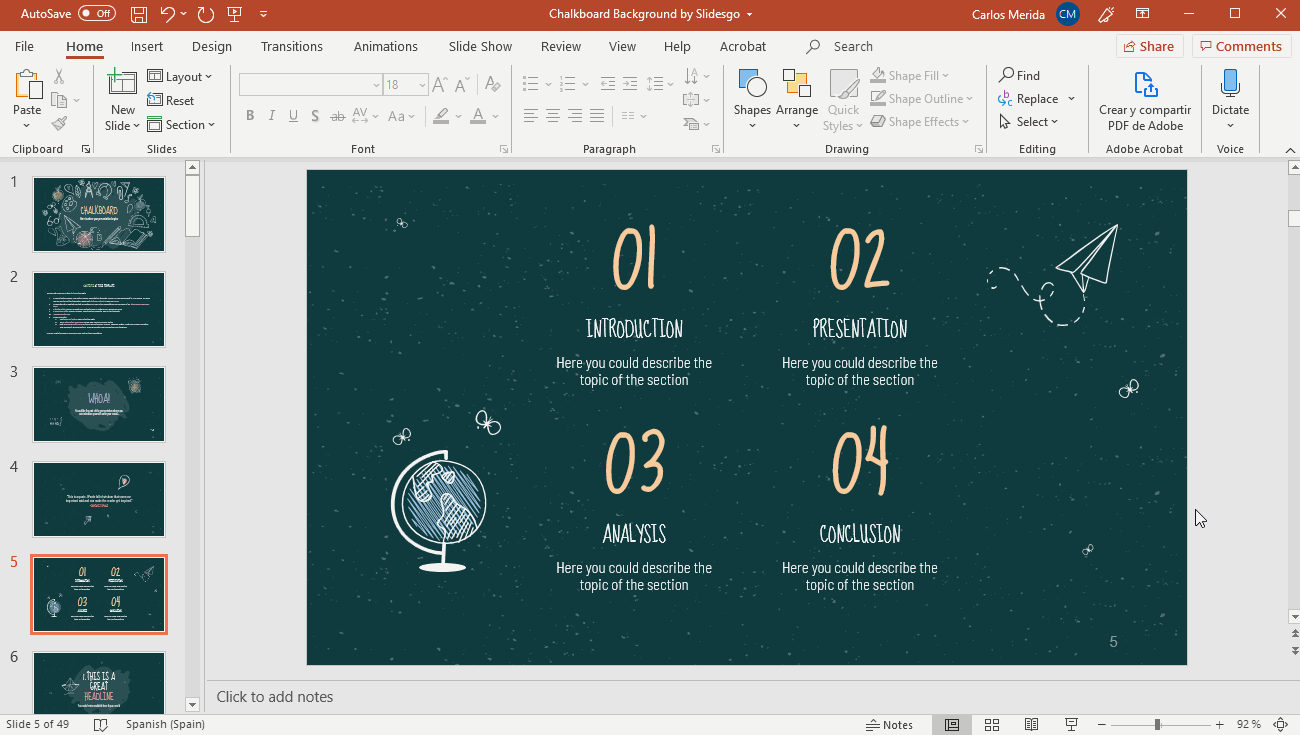The height and width of the screenshot is (735, 1300).
Task: Open the Arrange options
Action: pos(797,100)
